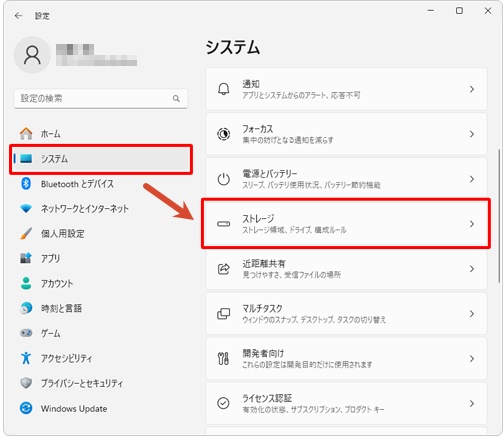
Task: Expand the 近距離共有 row chevron
Action: coord(472,269)
